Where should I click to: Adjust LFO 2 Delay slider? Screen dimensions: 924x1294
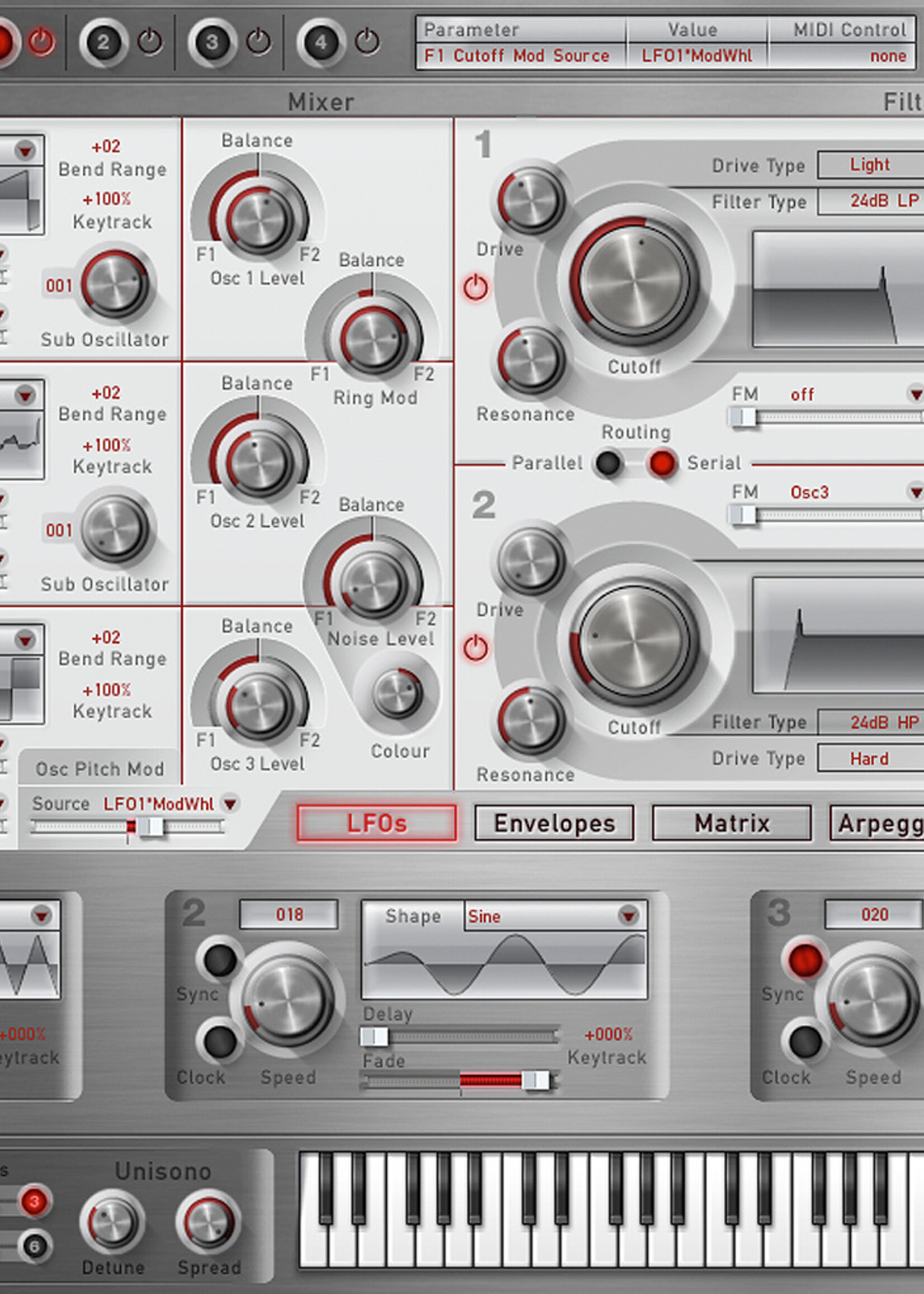coord(459,1036)
